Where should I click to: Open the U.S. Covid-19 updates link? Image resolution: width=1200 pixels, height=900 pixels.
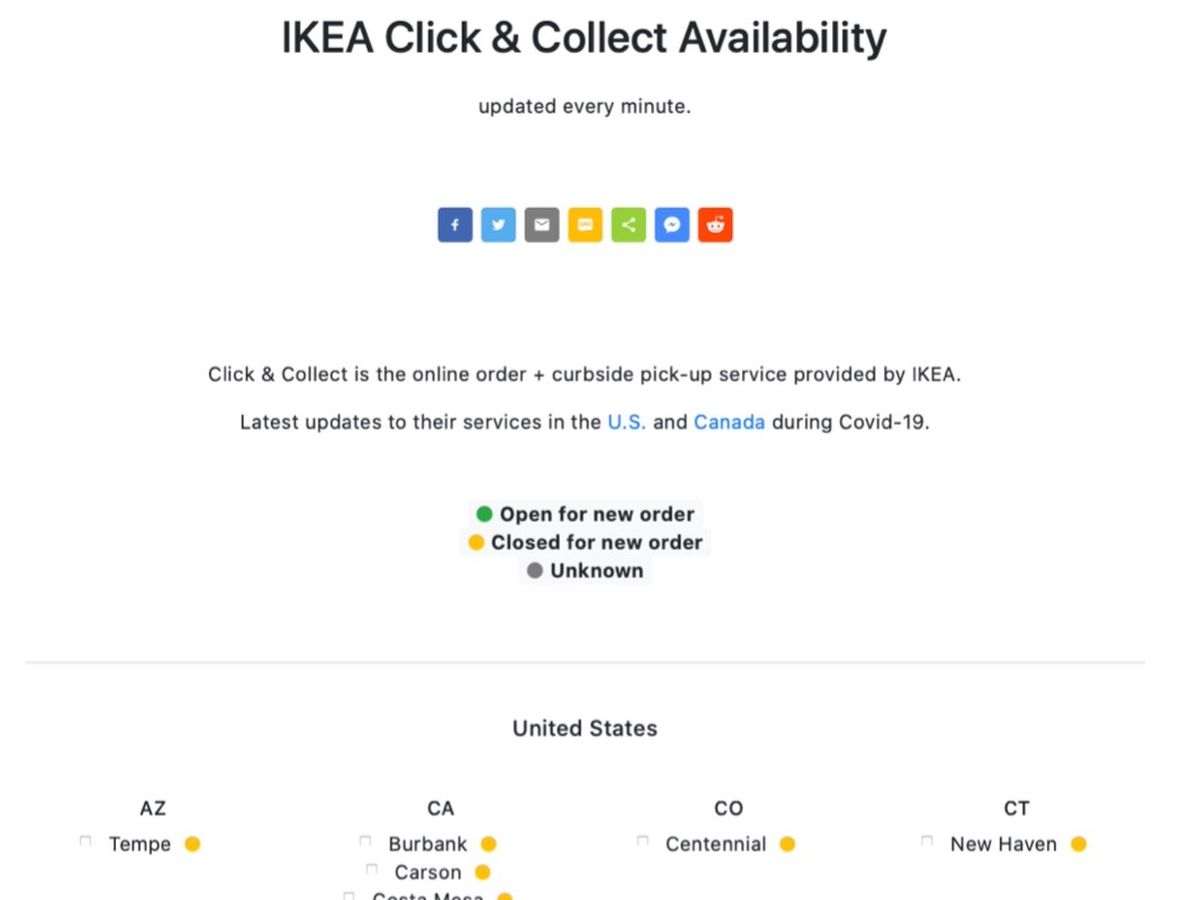click(626, 422)
